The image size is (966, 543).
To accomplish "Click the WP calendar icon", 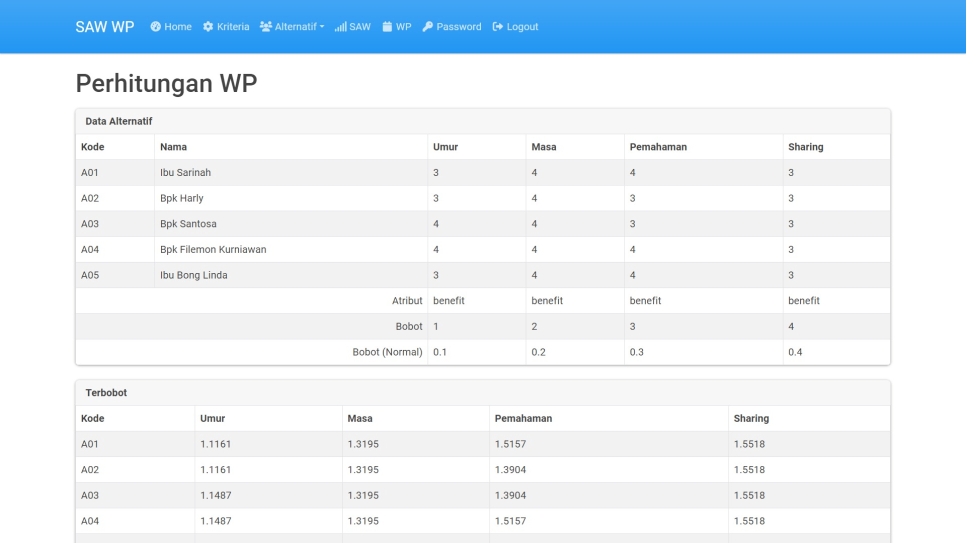I will pyautogui.click(x=387, y=27).
